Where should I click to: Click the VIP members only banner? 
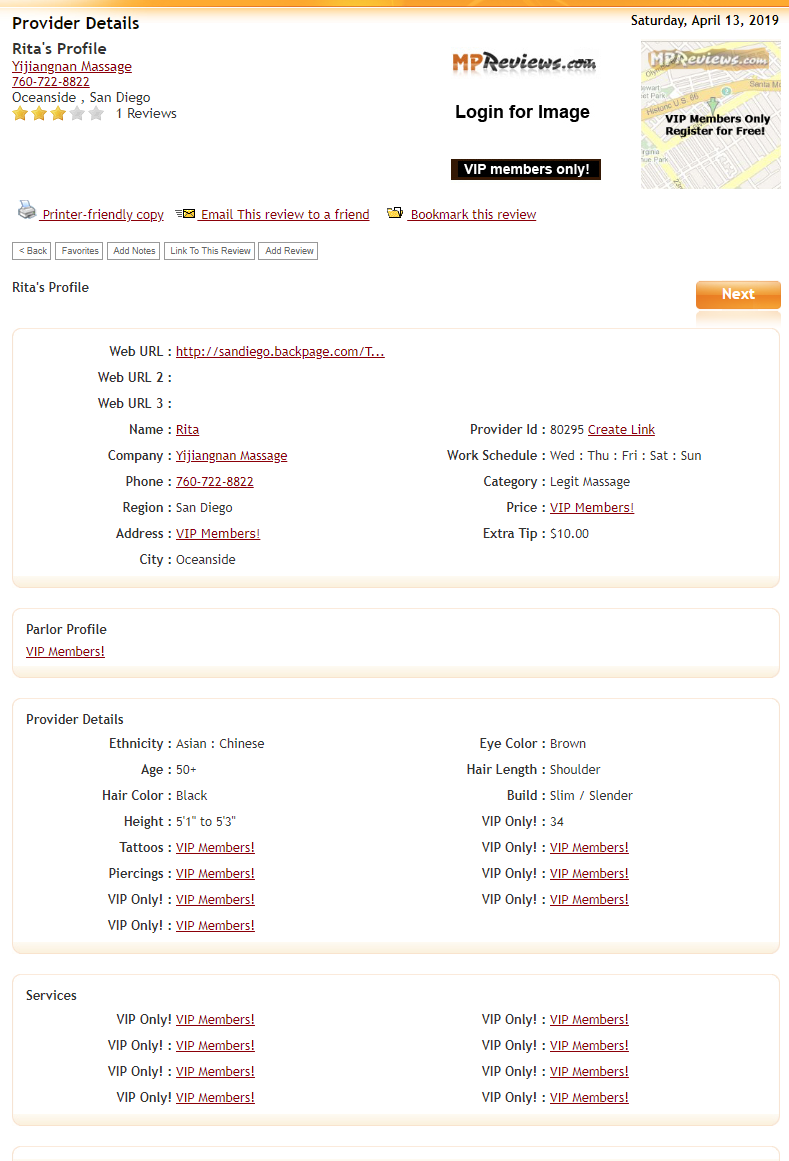pyautogui.click(x=526, y=169)
